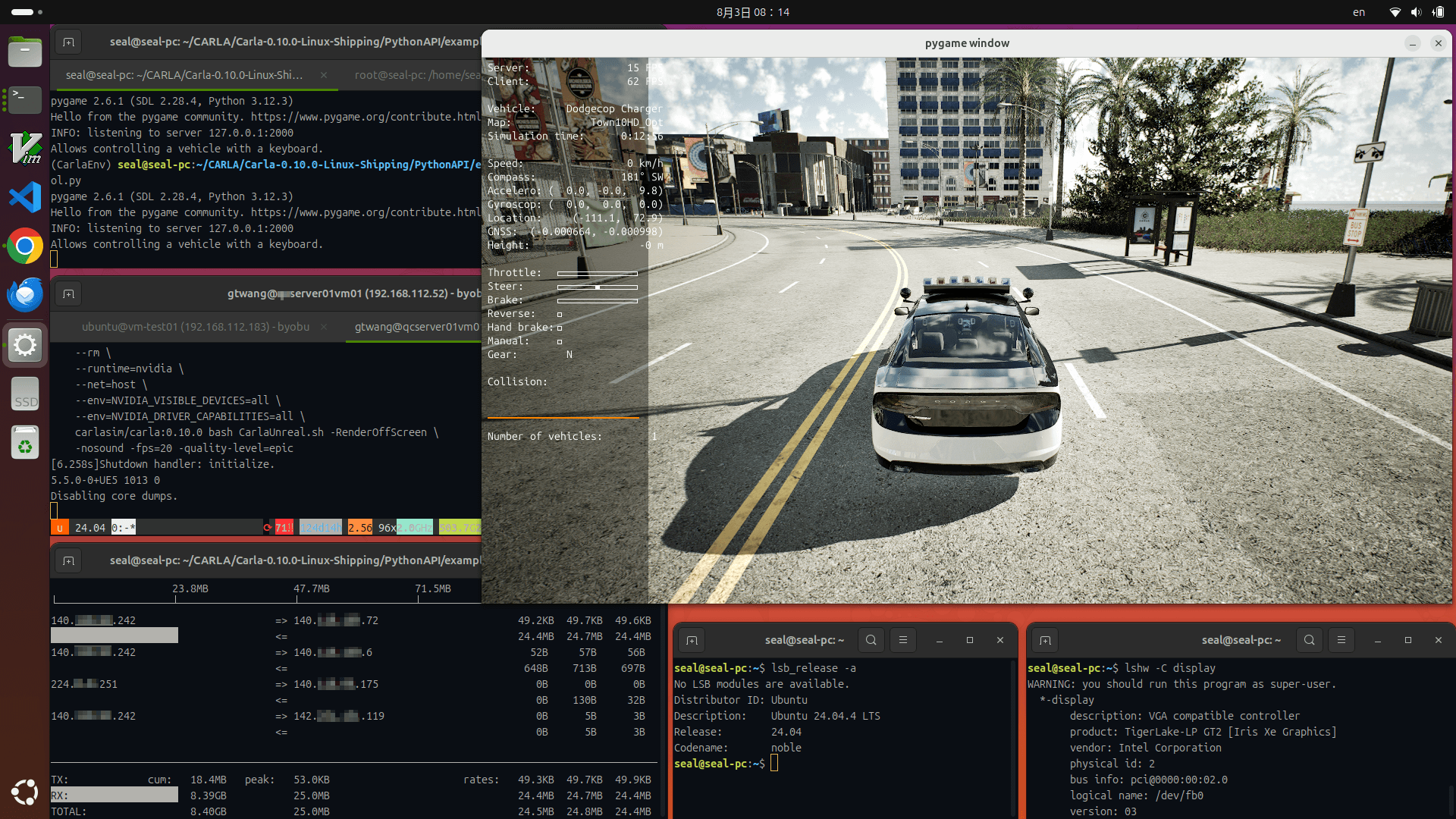The width and height of the screenshot is (1456, 819).
Task: Open Thunderbird mail from dock
Action: (x=25, y=295)
